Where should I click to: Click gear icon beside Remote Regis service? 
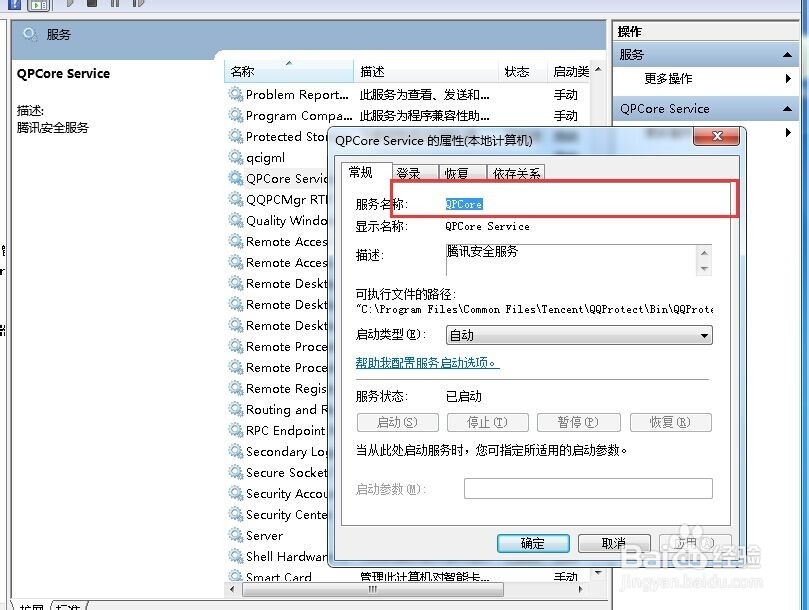pyautogui.click(x=236, y=389)
